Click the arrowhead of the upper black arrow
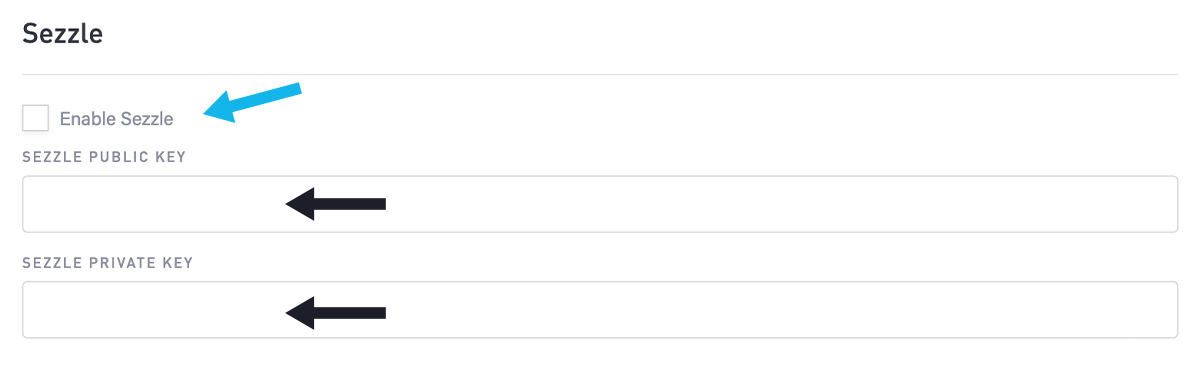The image size is (1200, 387). [x=300, y=204]
